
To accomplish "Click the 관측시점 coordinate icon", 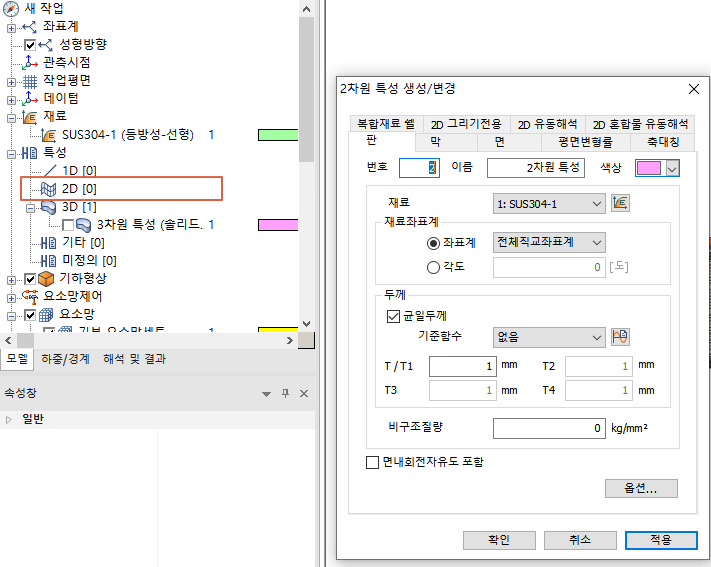I will pyautogui.click(x=30, y=63).
